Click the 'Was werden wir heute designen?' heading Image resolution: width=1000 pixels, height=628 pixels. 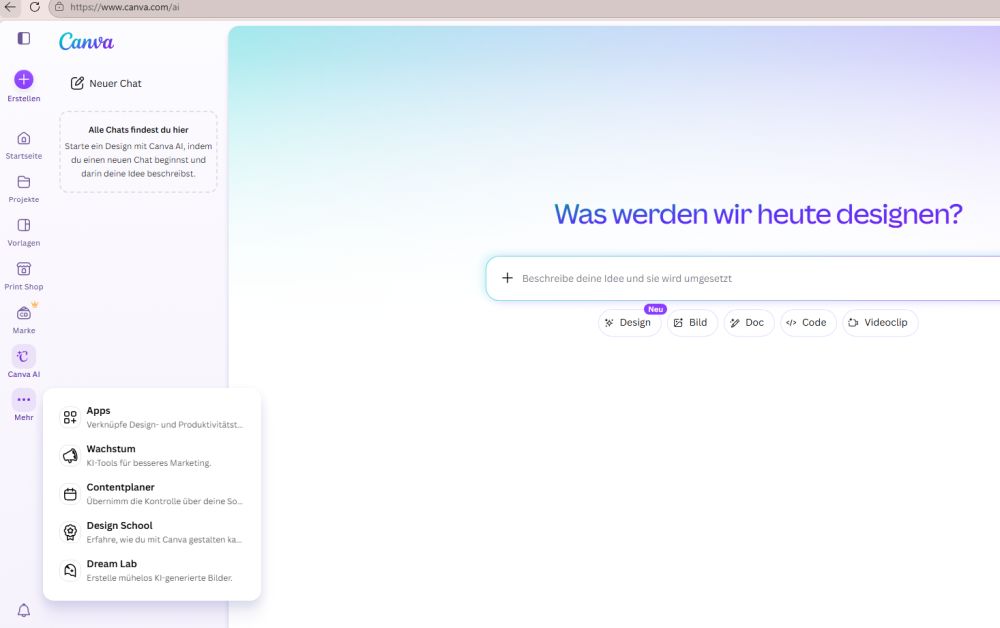click(x=758, y=214)
